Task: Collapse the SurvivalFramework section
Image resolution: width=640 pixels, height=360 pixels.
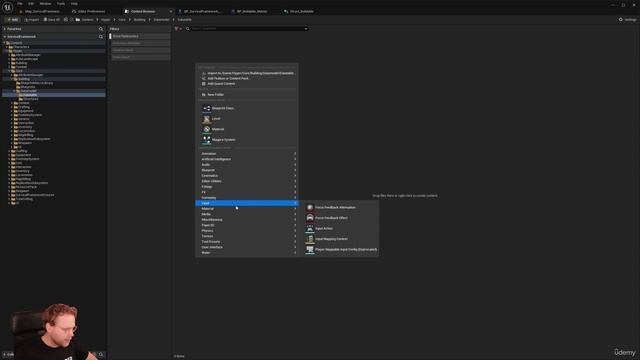Action: (4, 37)
